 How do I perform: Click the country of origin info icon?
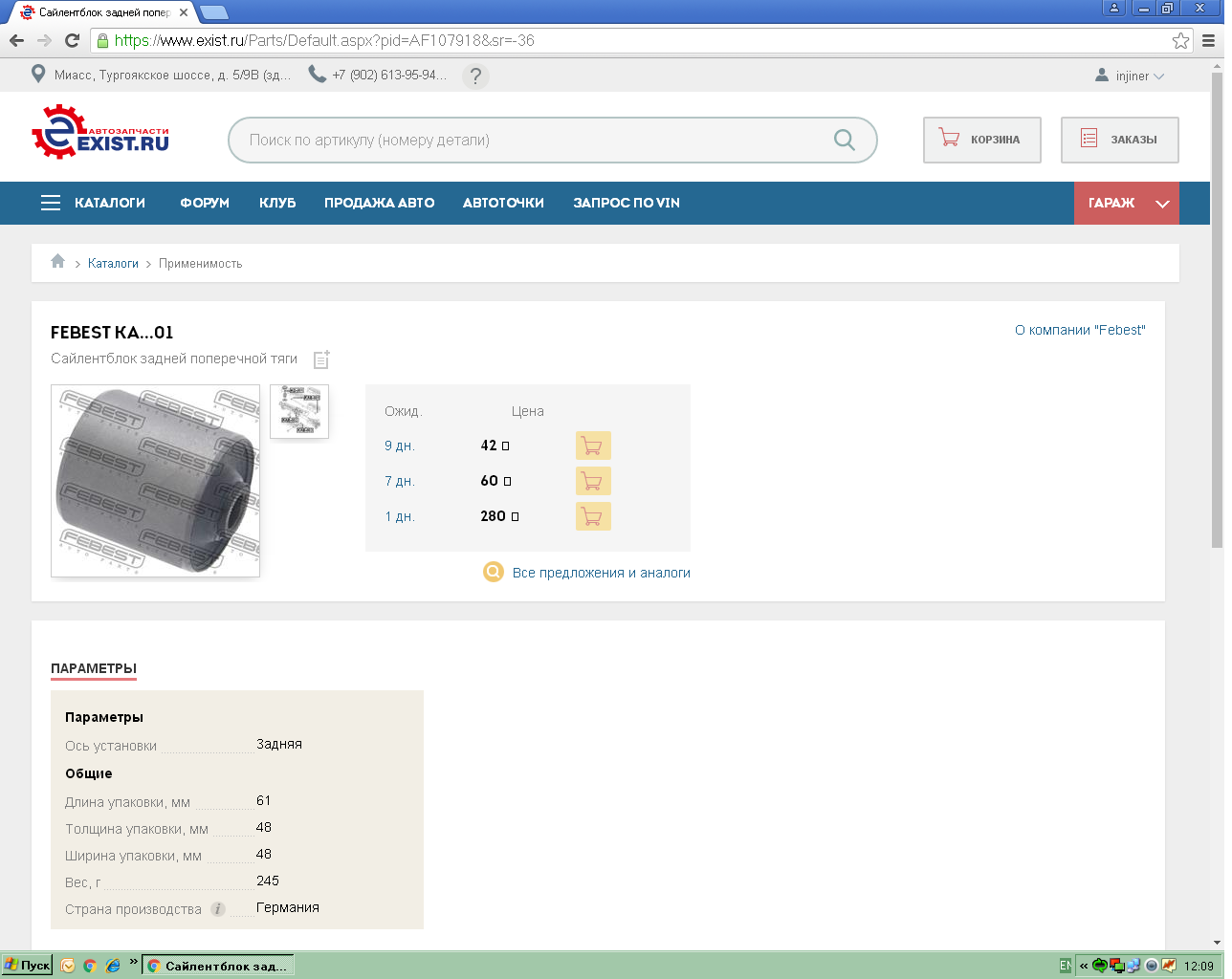(x=218, y=909)
